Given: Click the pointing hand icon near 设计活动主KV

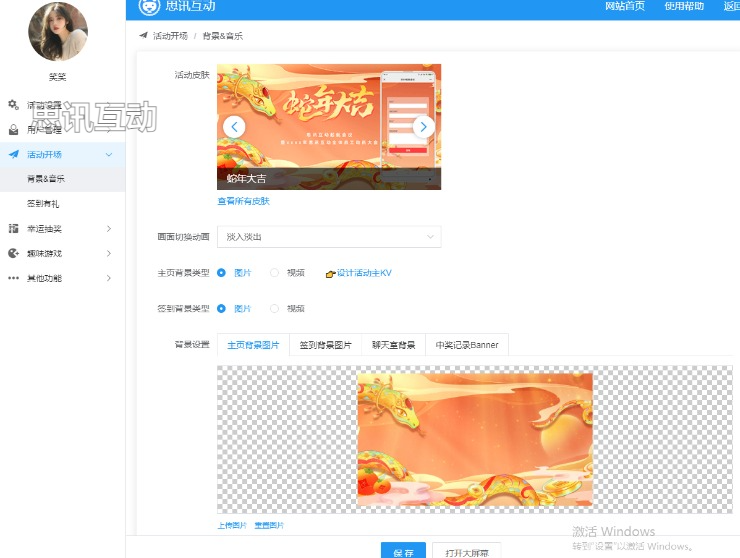Looking at the screenshot, I should coord(330,273).
